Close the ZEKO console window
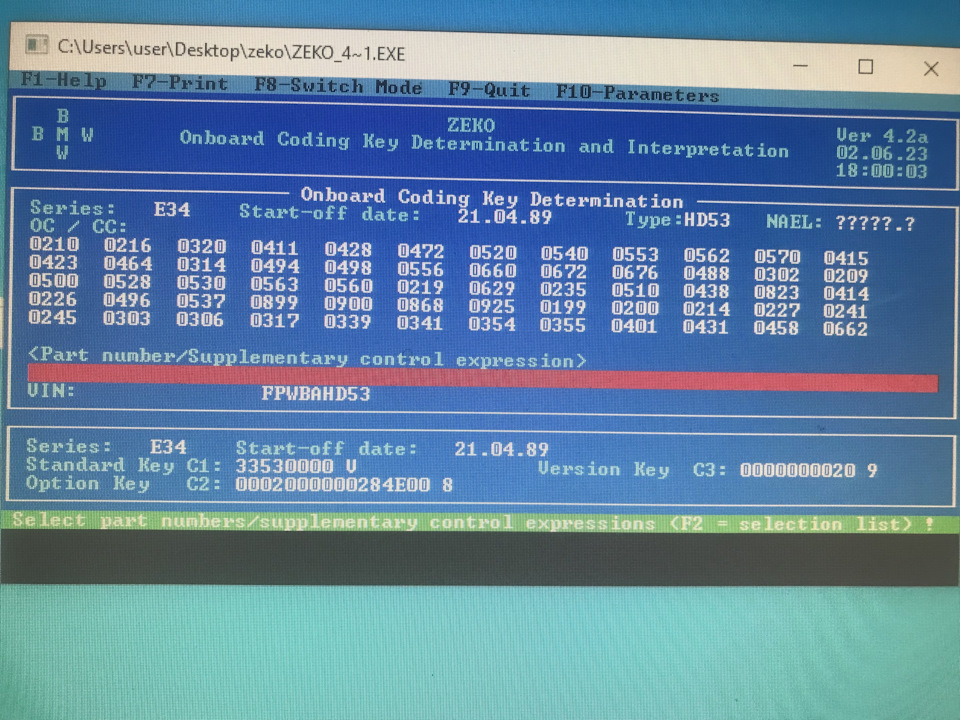This screenshot has height=720, width=960. pyautogui.click(x=931, y=69)
